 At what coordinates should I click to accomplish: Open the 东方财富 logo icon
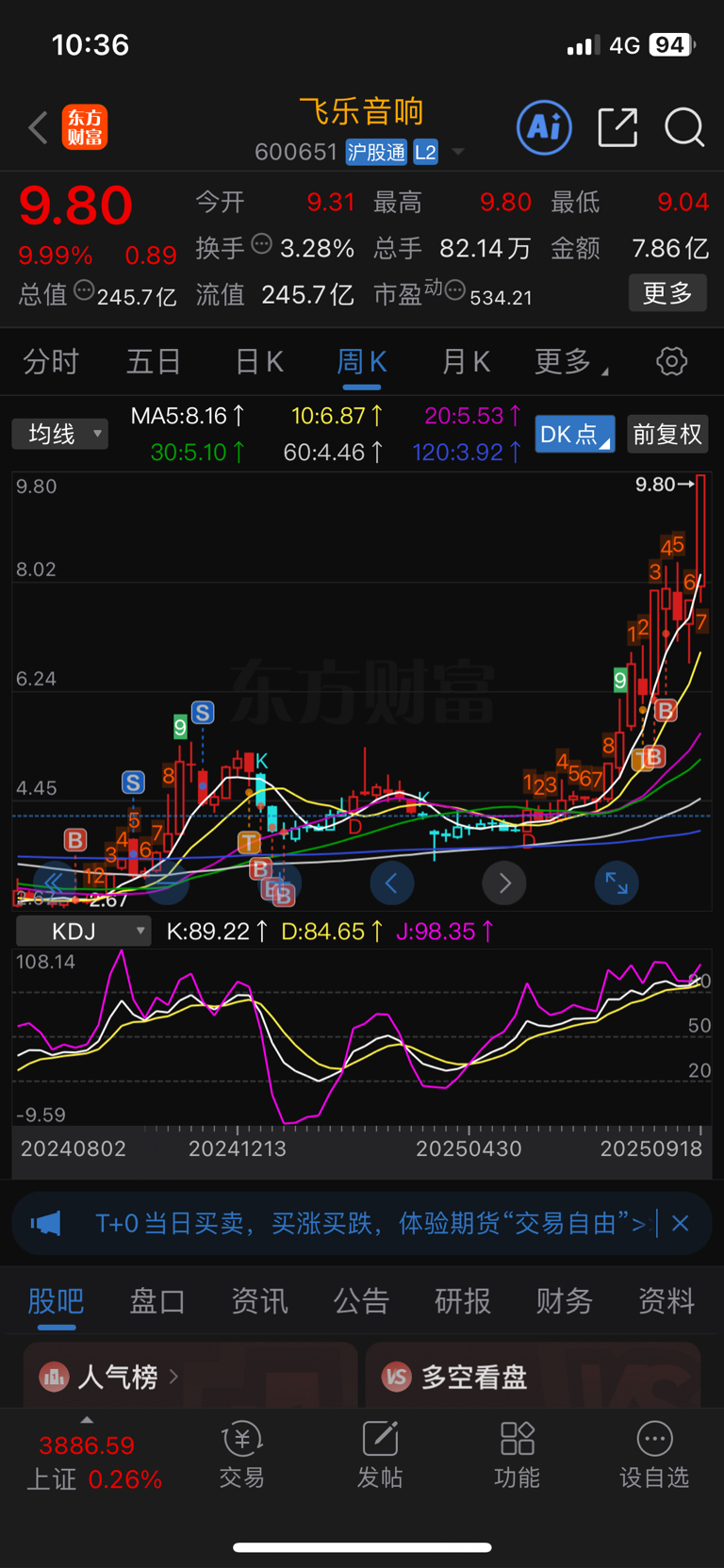click(x=85, y=127)
